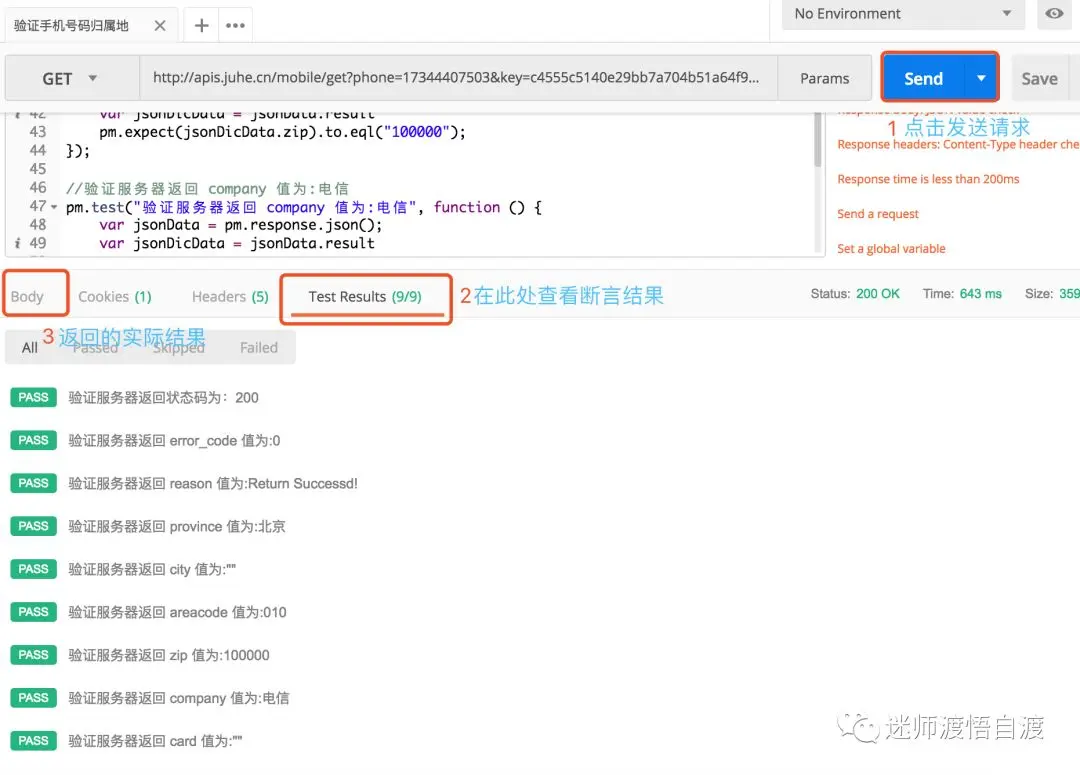Viewport: 1080px width, 775px height.
Task: Show All test results filter
Action: click(x=30, y=347)
